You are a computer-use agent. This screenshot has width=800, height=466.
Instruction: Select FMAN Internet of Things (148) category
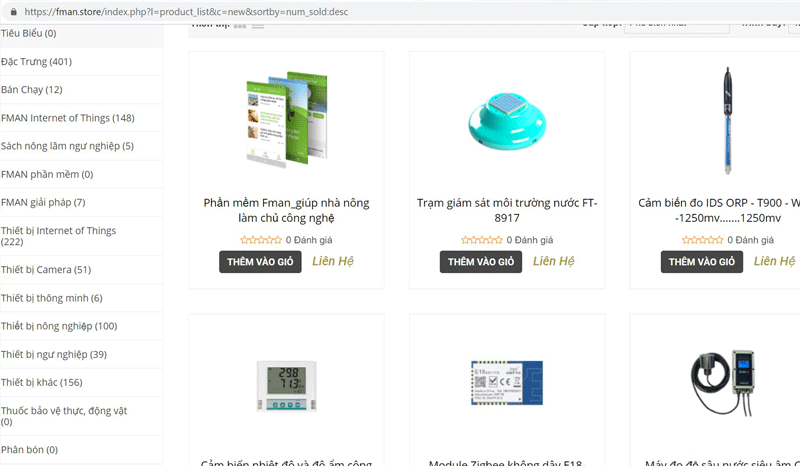coord(68,118)
